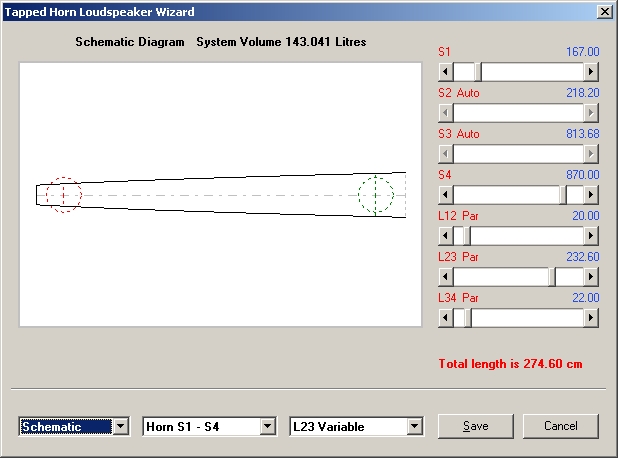Viewport: 618px width, 458px height.
Task: Click the L12 Par label
Action: pos(458,216)
